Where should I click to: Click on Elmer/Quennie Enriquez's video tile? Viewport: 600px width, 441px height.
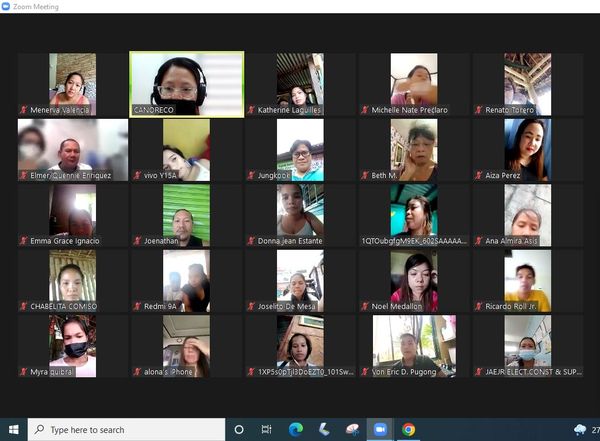point(72,150)
